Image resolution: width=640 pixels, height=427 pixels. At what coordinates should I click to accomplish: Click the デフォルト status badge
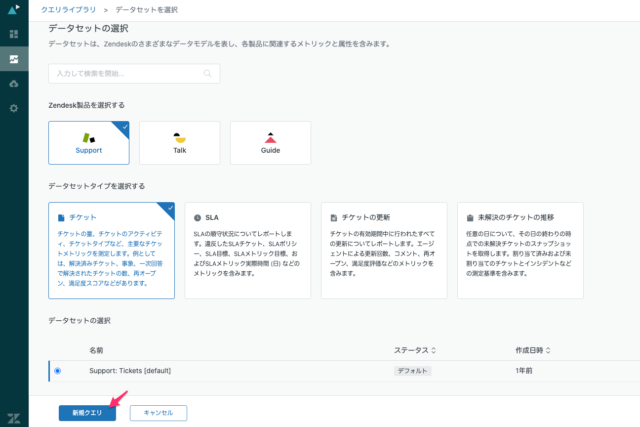click(412, 371)
